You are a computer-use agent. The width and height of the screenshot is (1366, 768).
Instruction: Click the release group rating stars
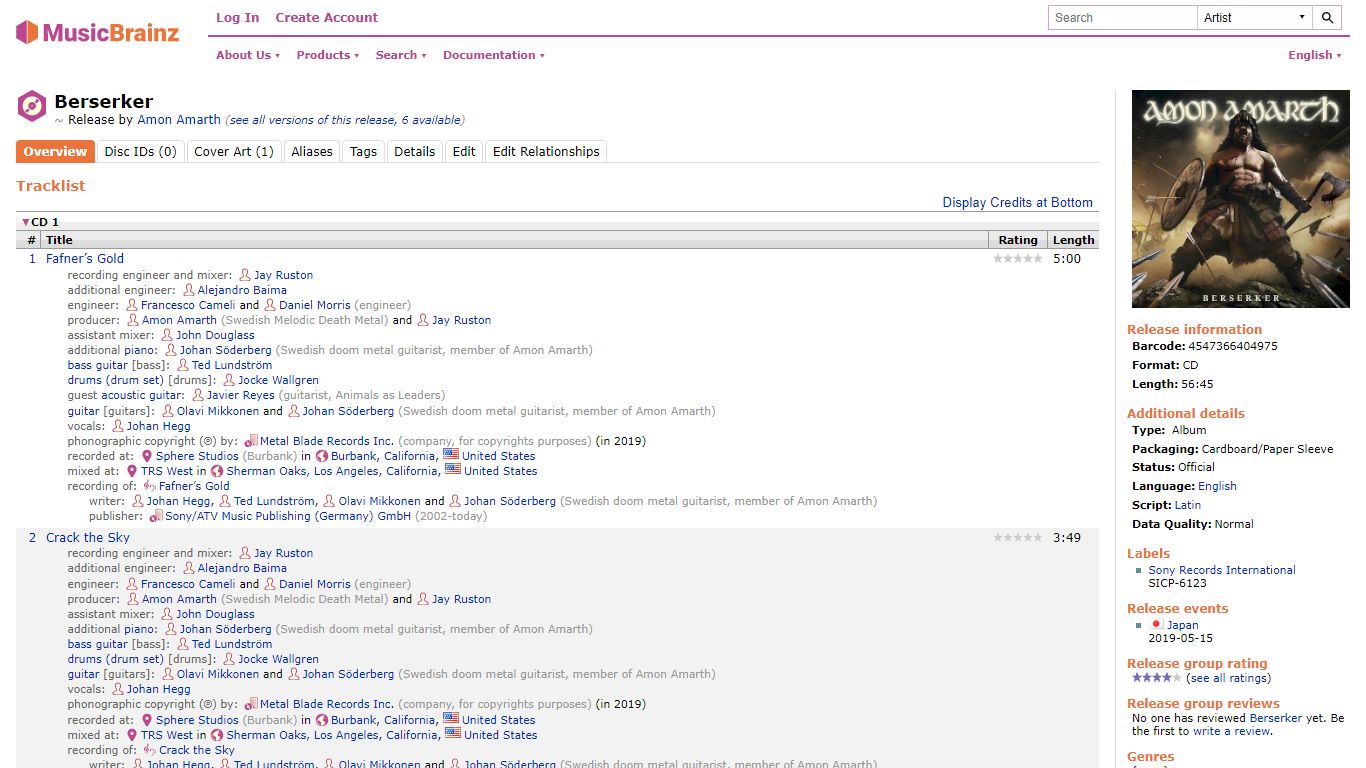(1157, 678)
